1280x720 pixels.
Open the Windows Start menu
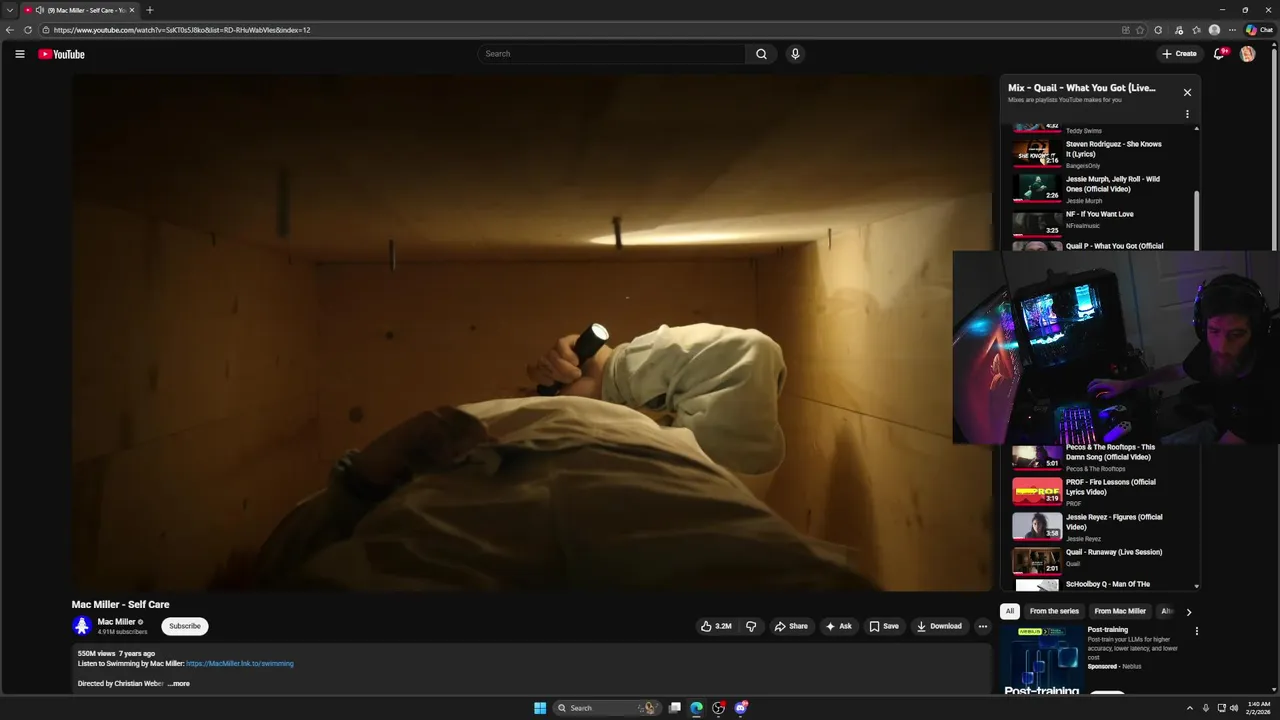point(540,708)
